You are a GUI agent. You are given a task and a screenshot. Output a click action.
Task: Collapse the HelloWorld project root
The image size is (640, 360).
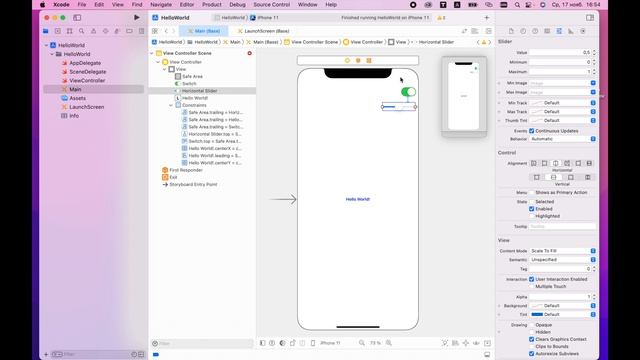(47, 45)
